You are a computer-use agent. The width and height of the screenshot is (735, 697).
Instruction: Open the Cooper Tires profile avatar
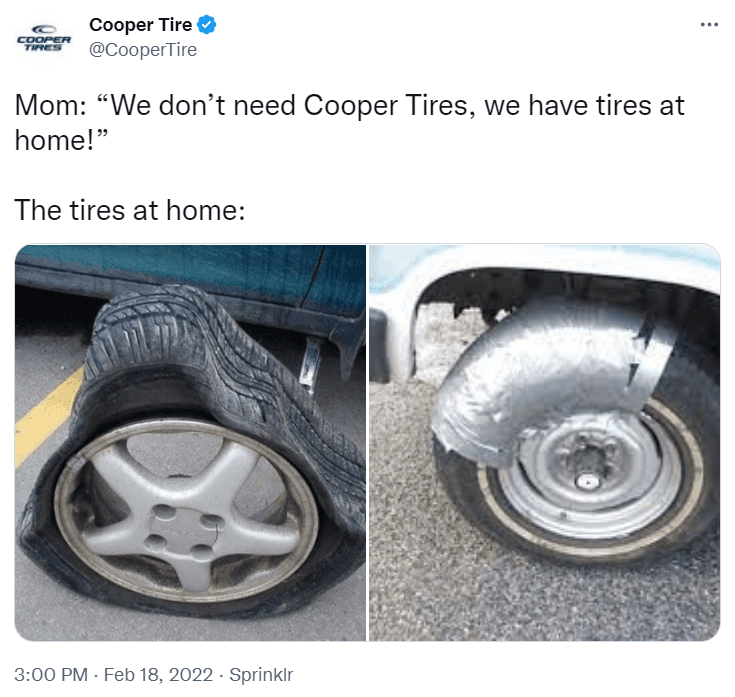tap(44, 37)
